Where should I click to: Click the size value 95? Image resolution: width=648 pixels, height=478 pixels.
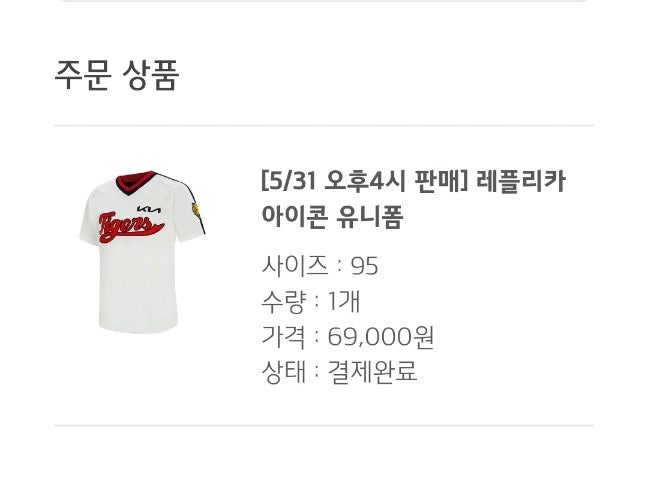click(364, 266)
